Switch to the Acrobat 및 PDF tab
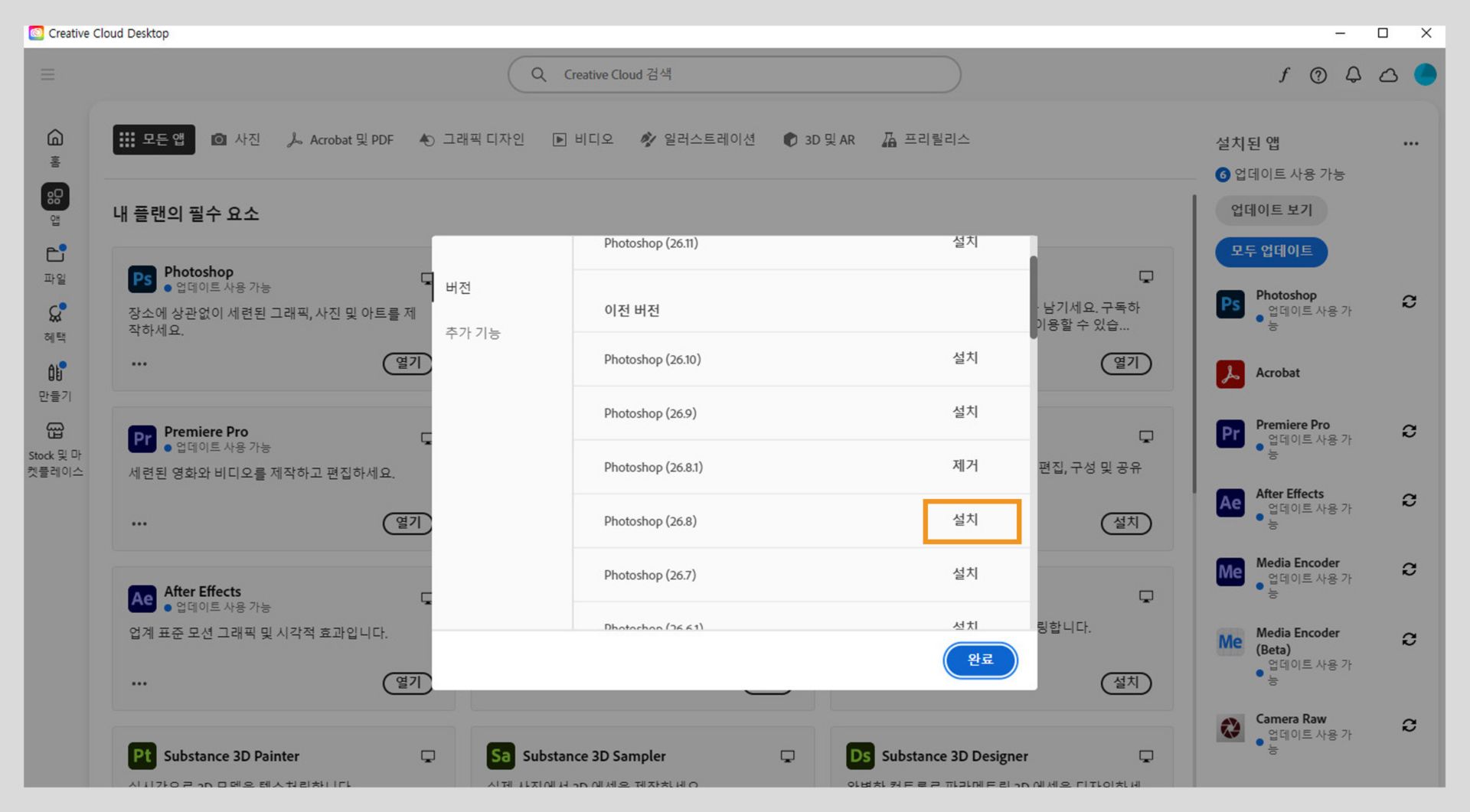The width and height of the screenshot is (1470, 812). point(340,139)
